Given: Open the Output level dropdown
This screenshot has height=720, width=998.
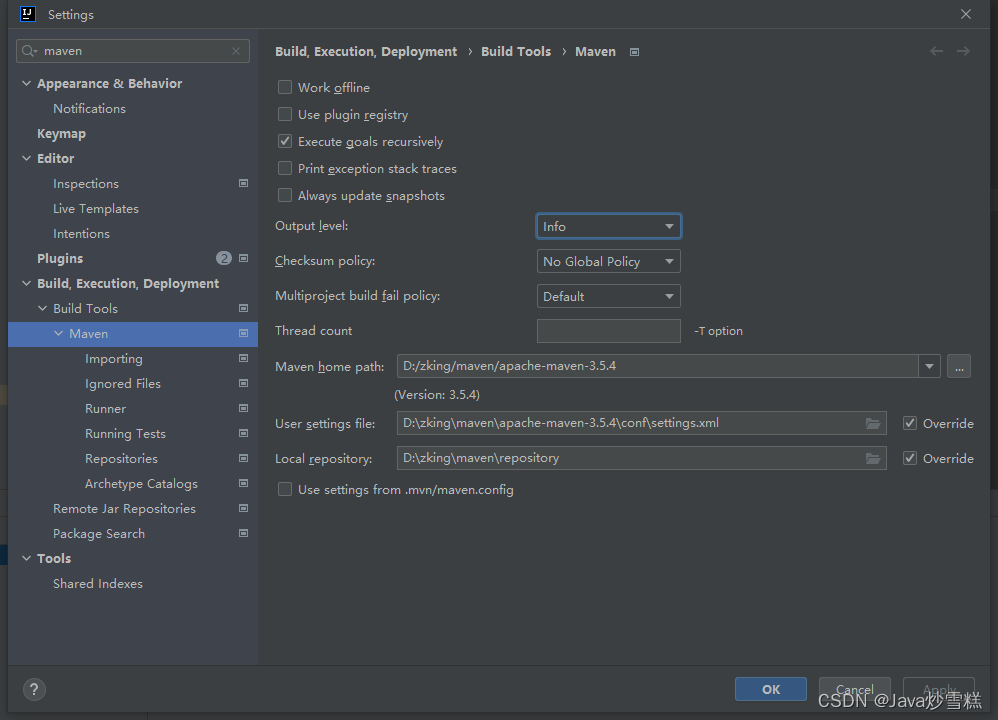Looking at the screenshot, I should [608, 227].
